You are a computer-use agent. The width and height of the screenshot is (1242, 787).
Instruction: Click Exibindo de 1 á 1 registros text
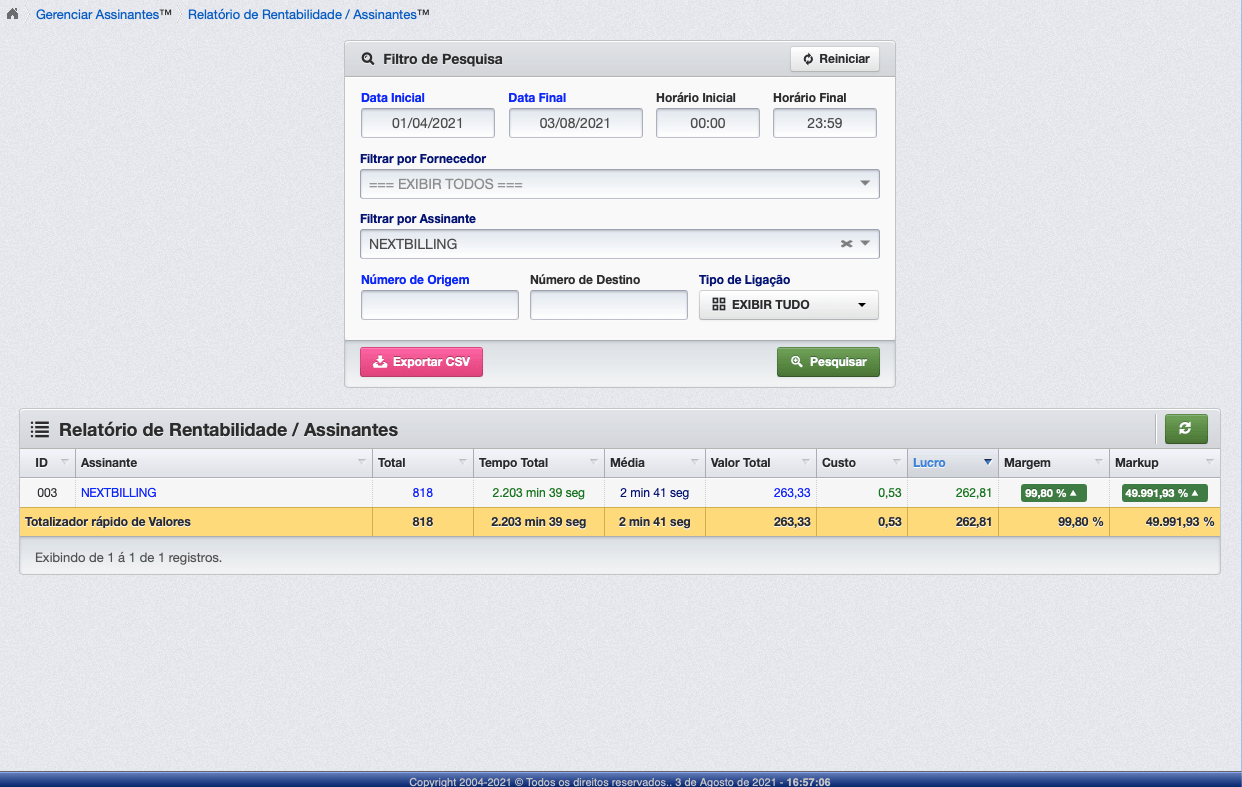pyautogui.click(x=128, y=557)
